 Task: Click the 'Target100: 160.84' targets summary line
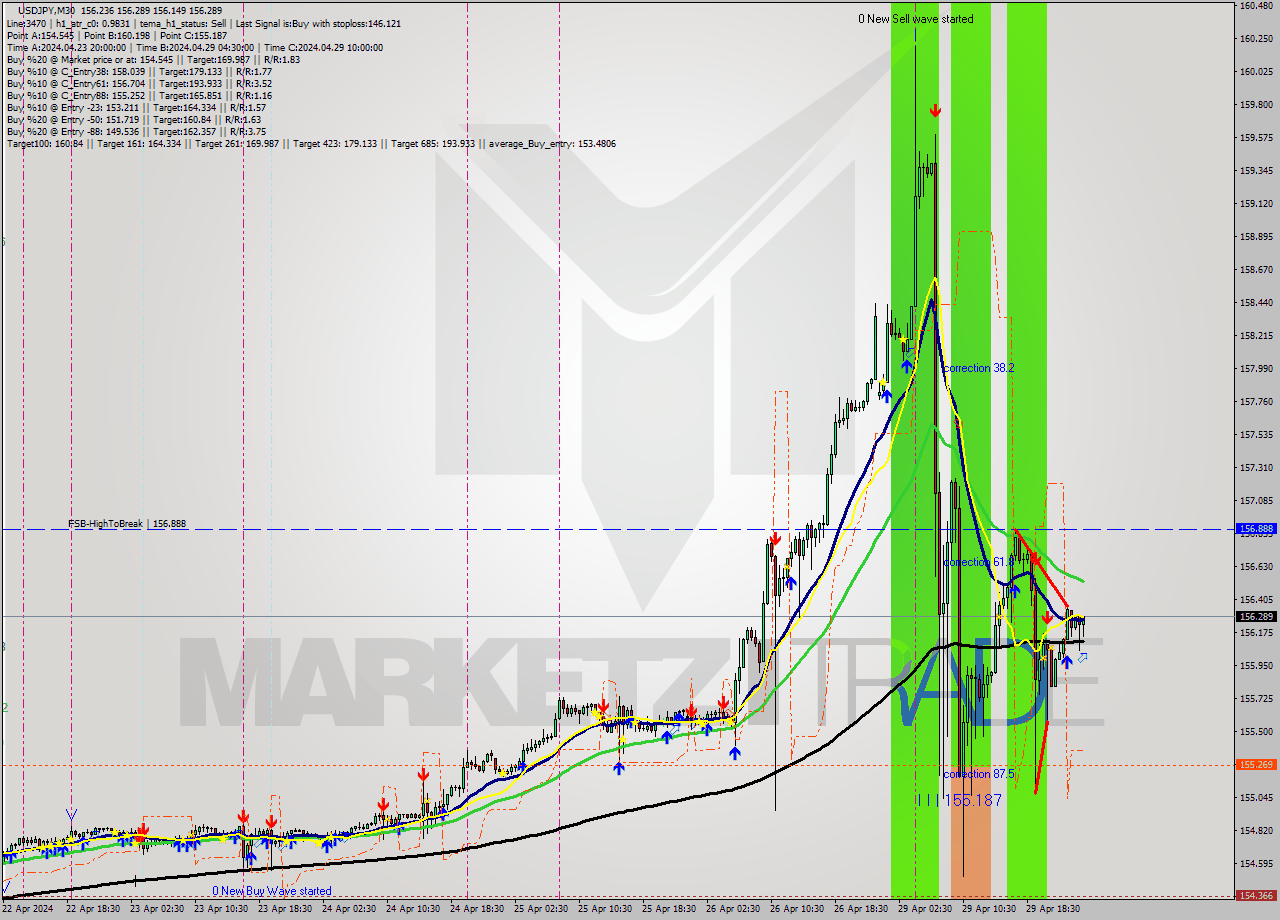click(x=311, y=144)
